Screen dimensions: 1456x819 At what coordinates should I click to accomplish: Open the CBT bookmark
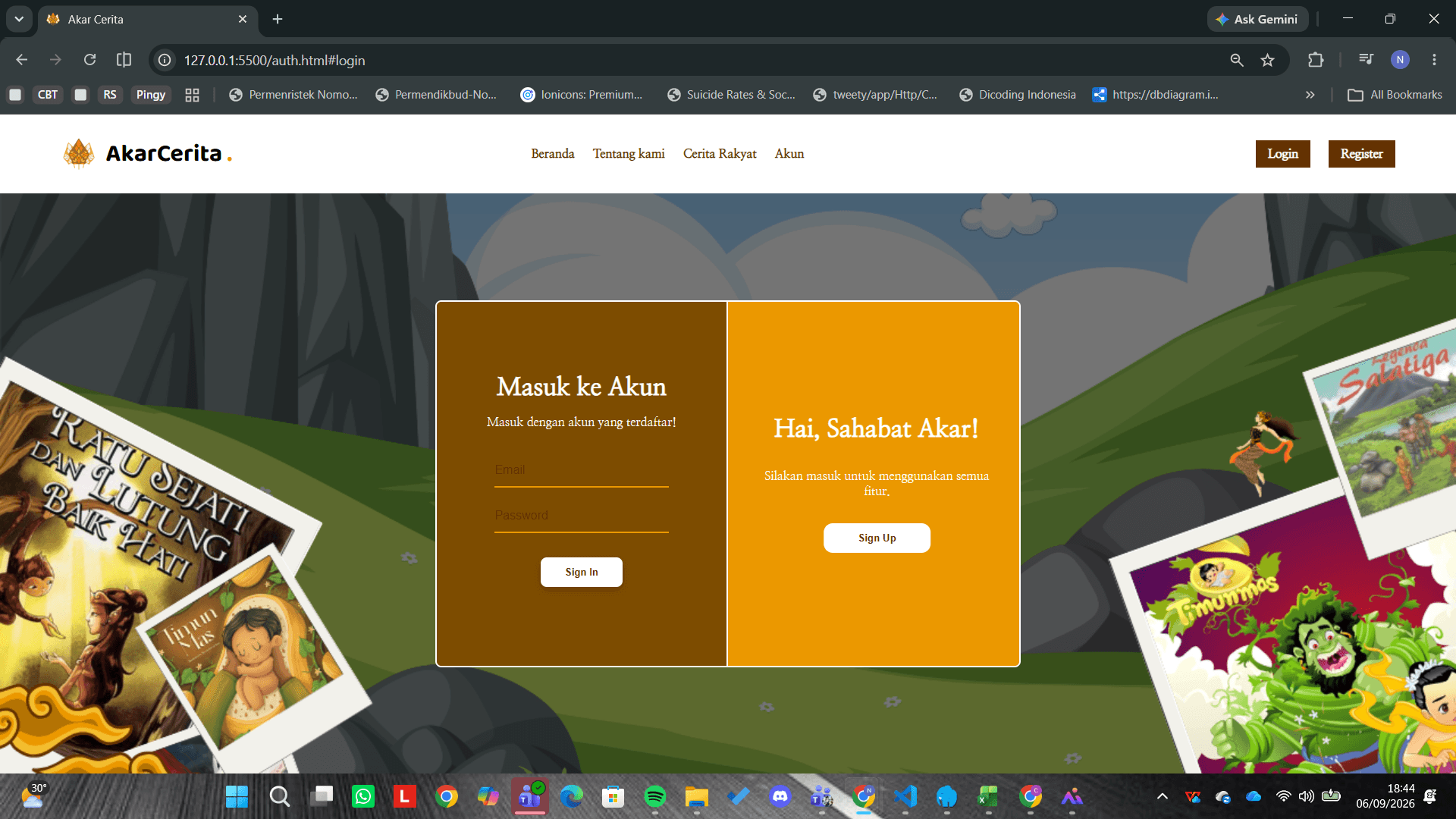click(x=48, y=95)
